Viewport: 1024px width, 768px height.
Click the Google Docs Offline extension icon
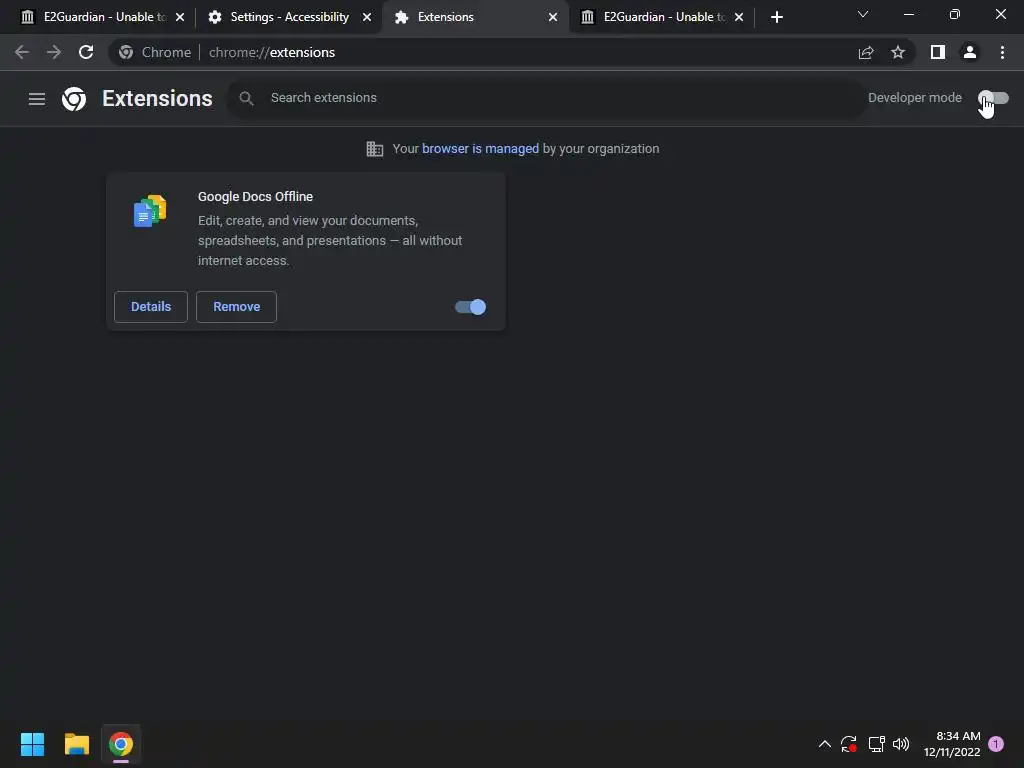coord(150,211)
